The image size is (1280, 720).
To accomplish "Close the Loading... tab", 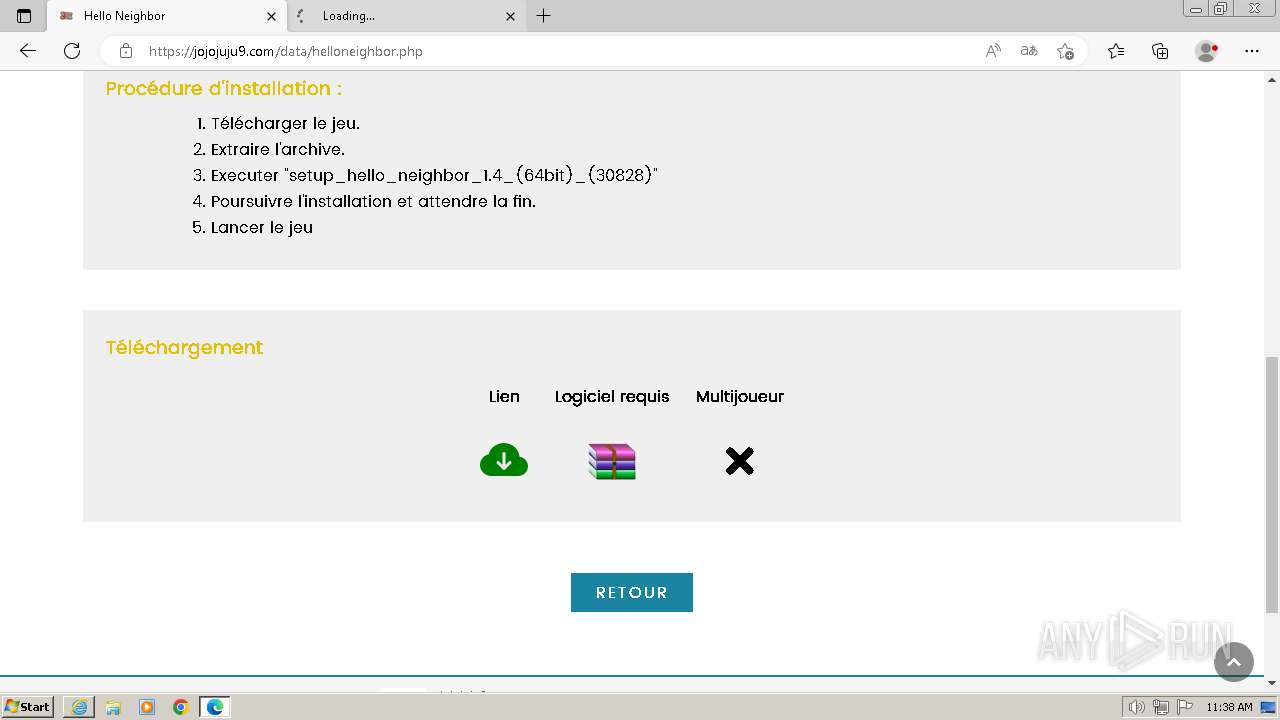I will [510, 16].
